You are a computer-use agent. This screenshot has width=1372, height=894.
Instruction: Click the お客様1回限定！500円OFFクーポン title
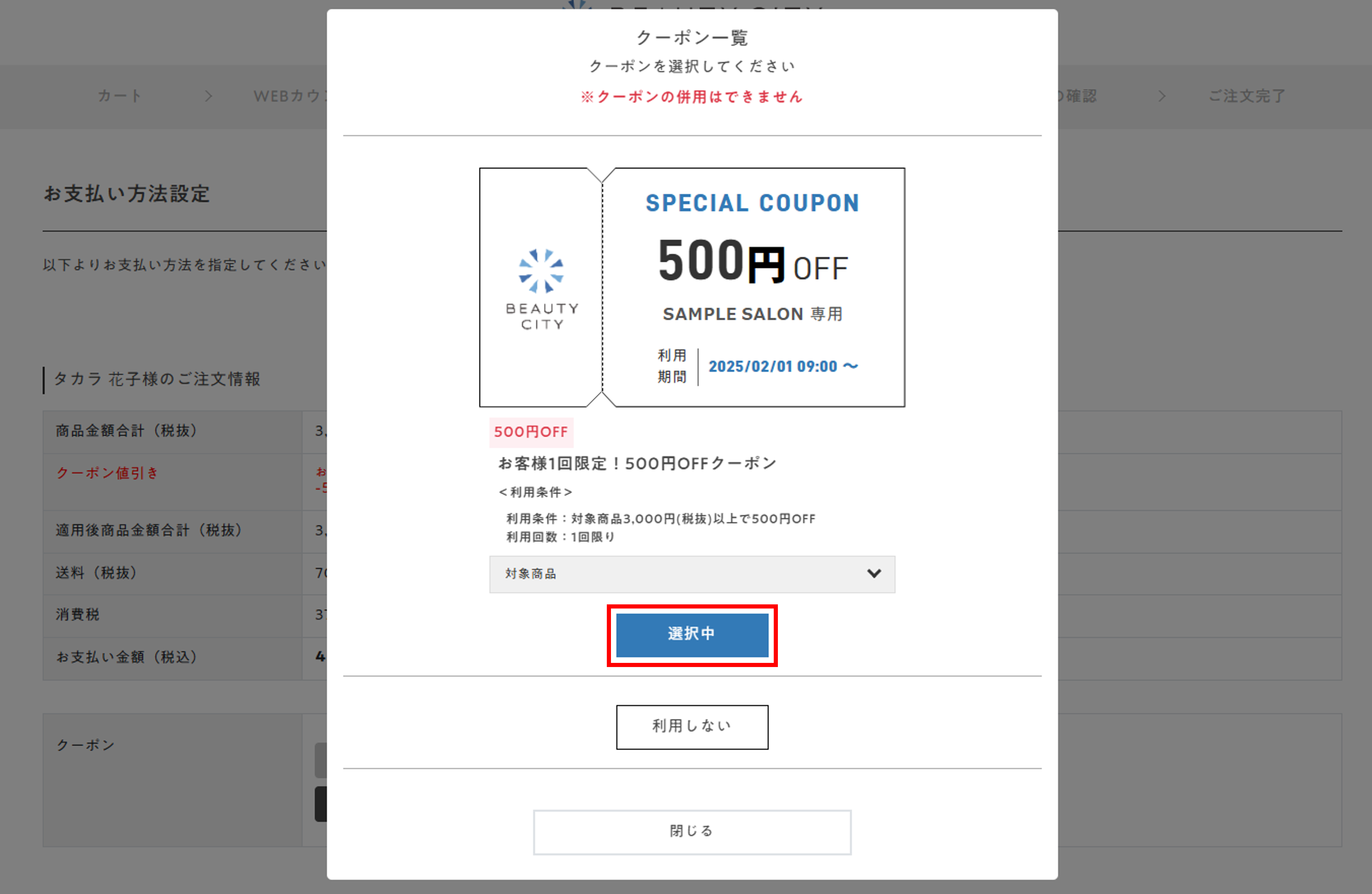[x=637, y=463]
